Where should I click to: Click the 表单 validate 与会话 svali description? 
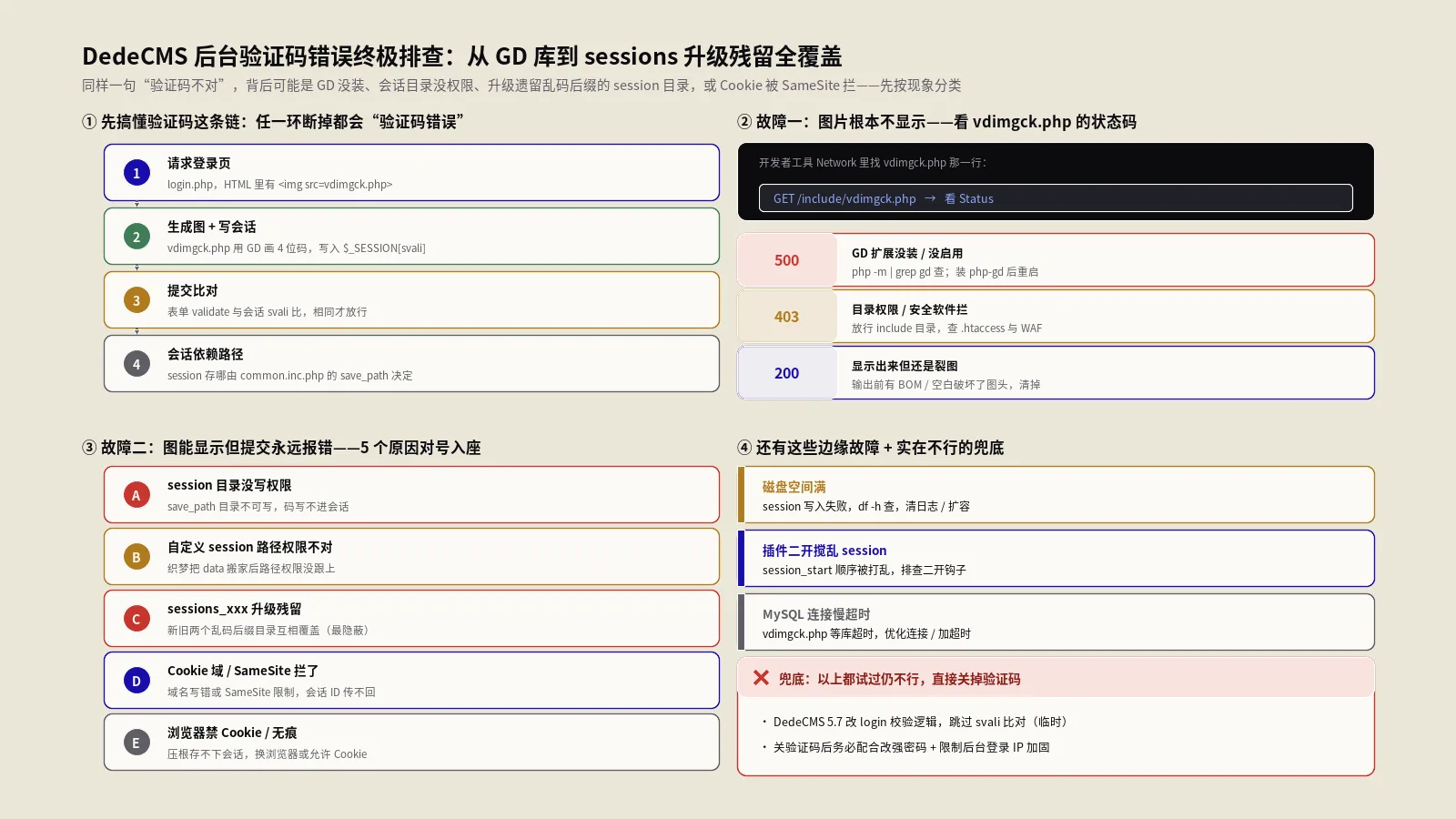pos(268,311)
